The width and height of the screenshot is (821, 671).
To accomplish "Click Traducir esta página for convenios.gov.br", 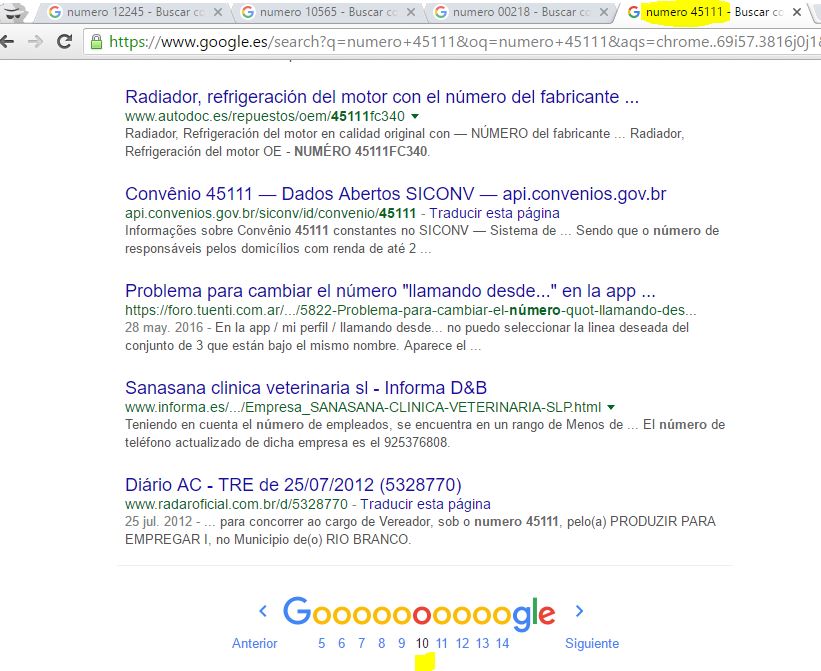I will pyautogui.click(x=494, y=213).
